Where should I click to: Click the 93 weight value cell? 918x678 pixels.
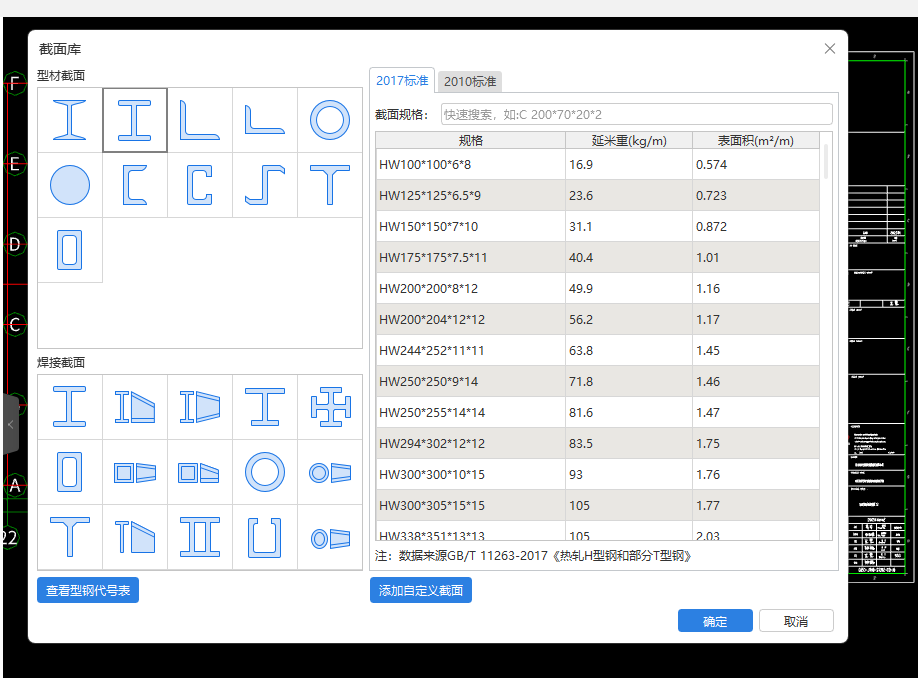pos(629,475)
